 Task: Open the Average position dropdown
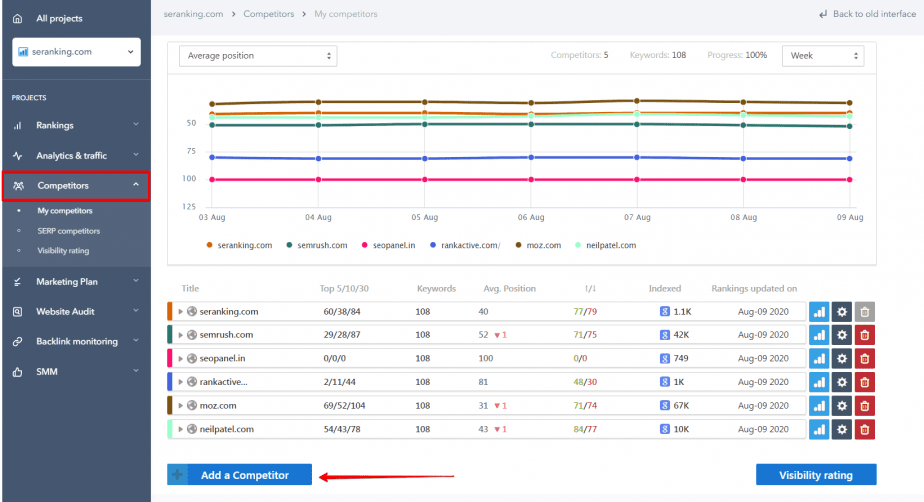(x=258, y=56)
